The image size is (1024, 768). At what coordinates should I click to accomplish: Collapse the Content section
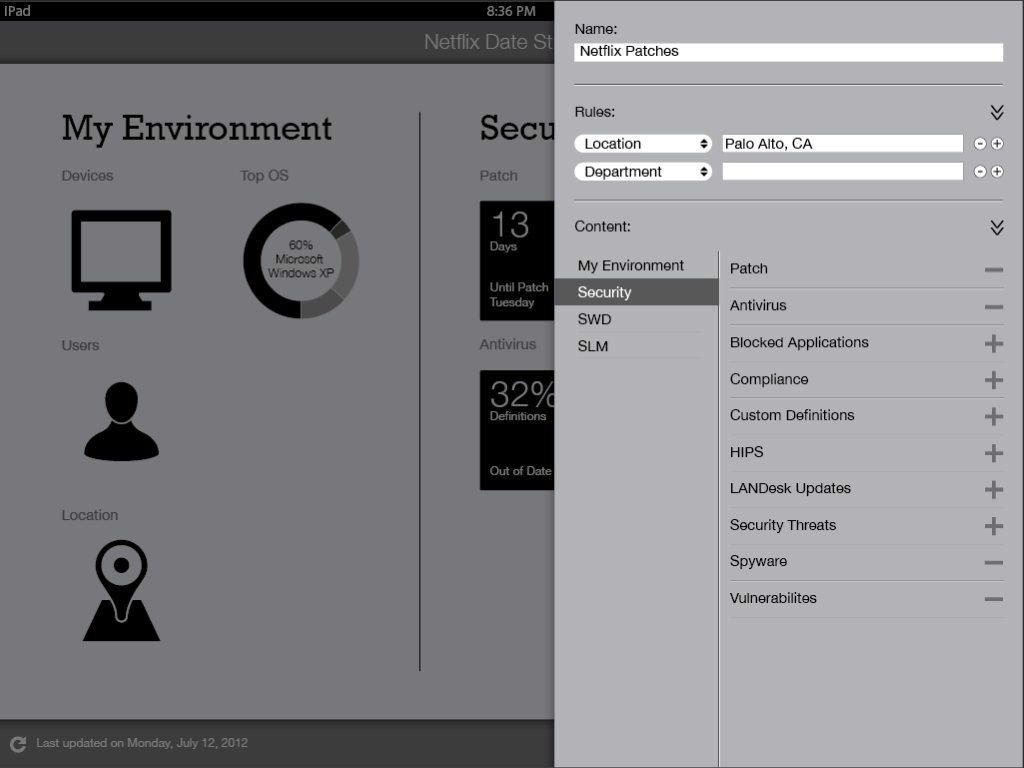click(997, 227)
